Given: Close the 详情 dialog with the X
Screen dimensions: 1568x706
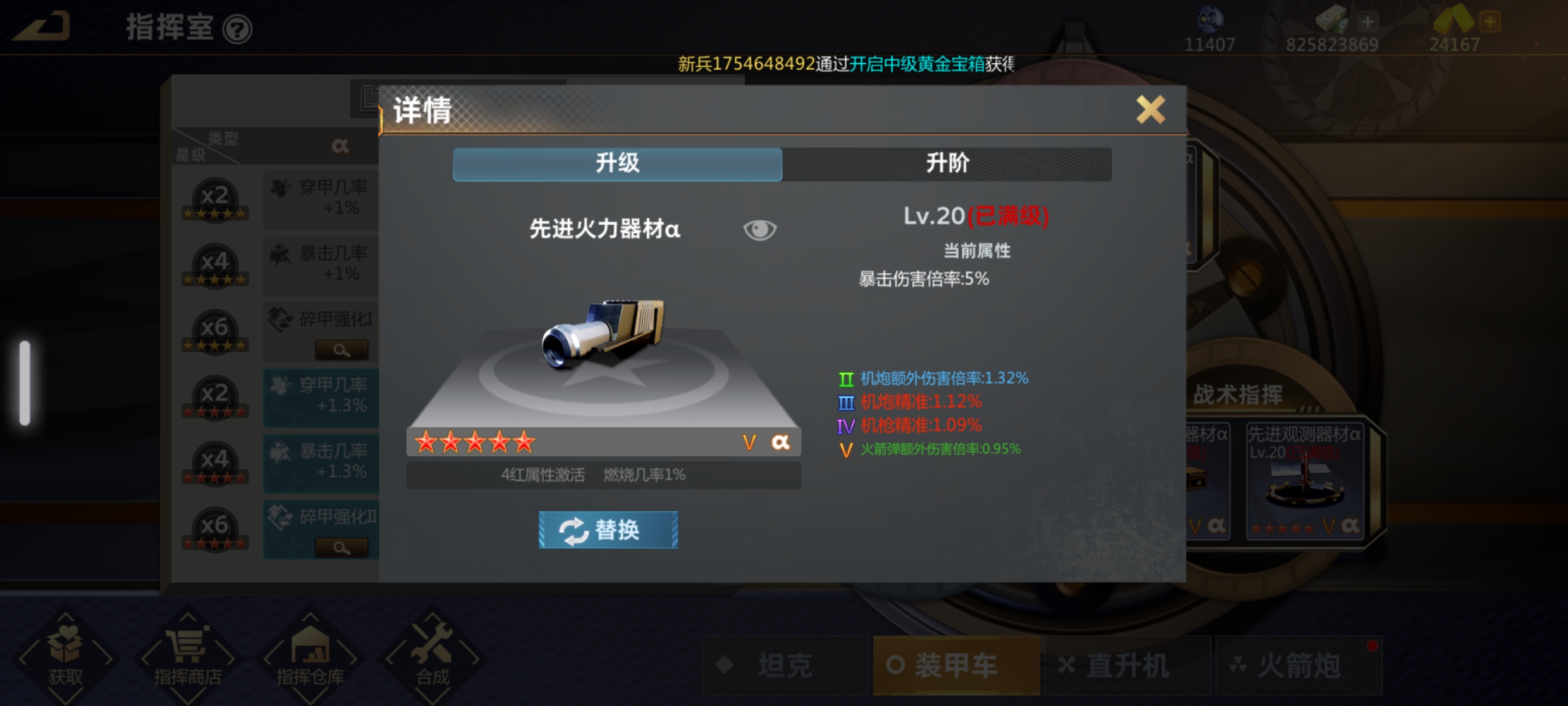Looking at the screenshot, I should (1150, 109).
